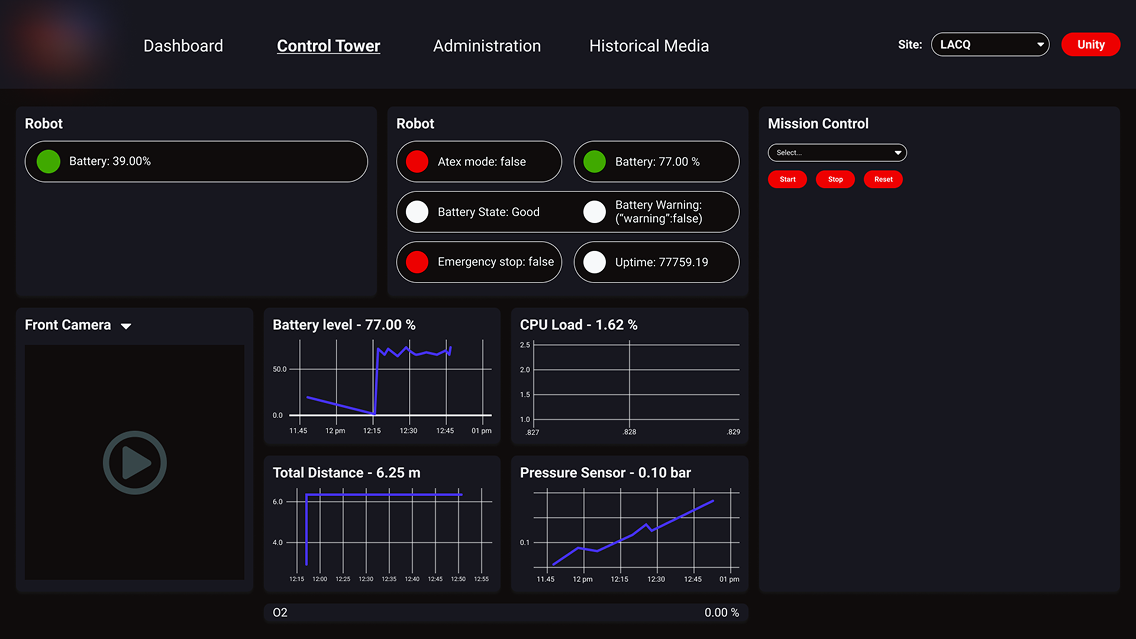
Task: Expand the Front Camera selector arrow
Action: tap(126, 326)
